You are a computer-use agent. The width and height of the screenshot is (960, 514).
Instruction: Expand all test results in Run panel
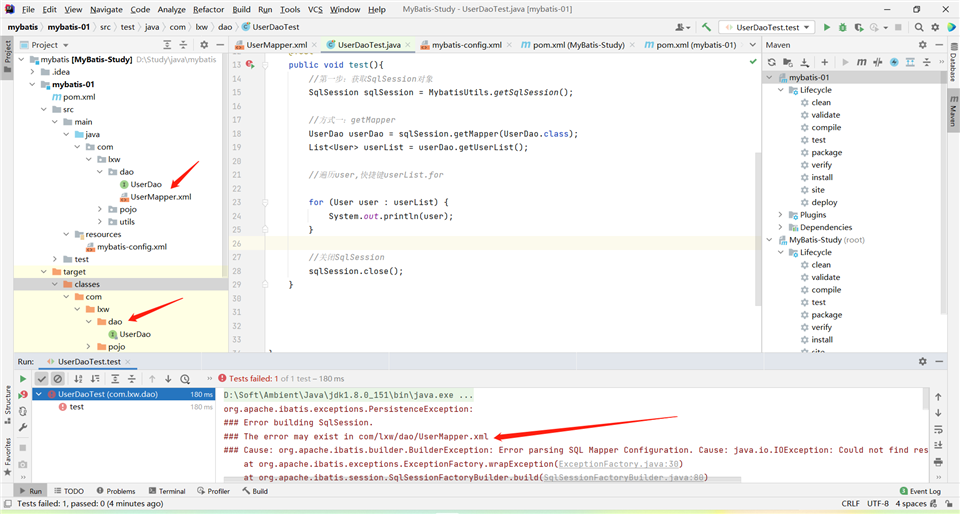115,379
